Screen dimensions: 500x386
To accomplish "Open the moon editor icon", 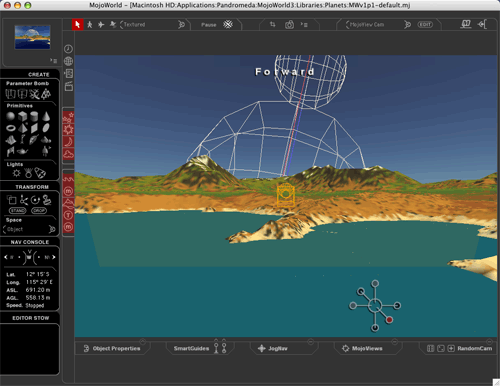I will [x=68, y=142].
